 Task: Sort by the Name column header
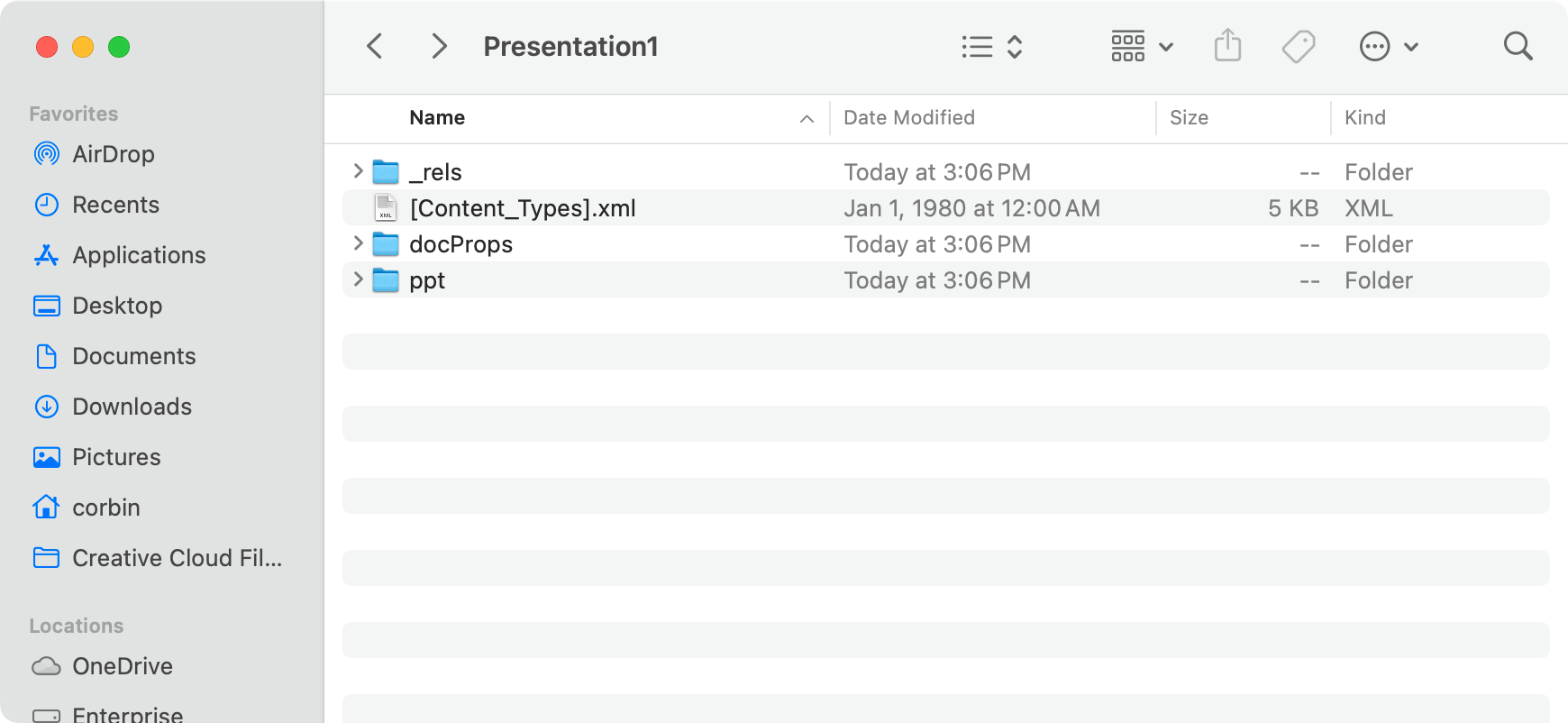(437, 118)
